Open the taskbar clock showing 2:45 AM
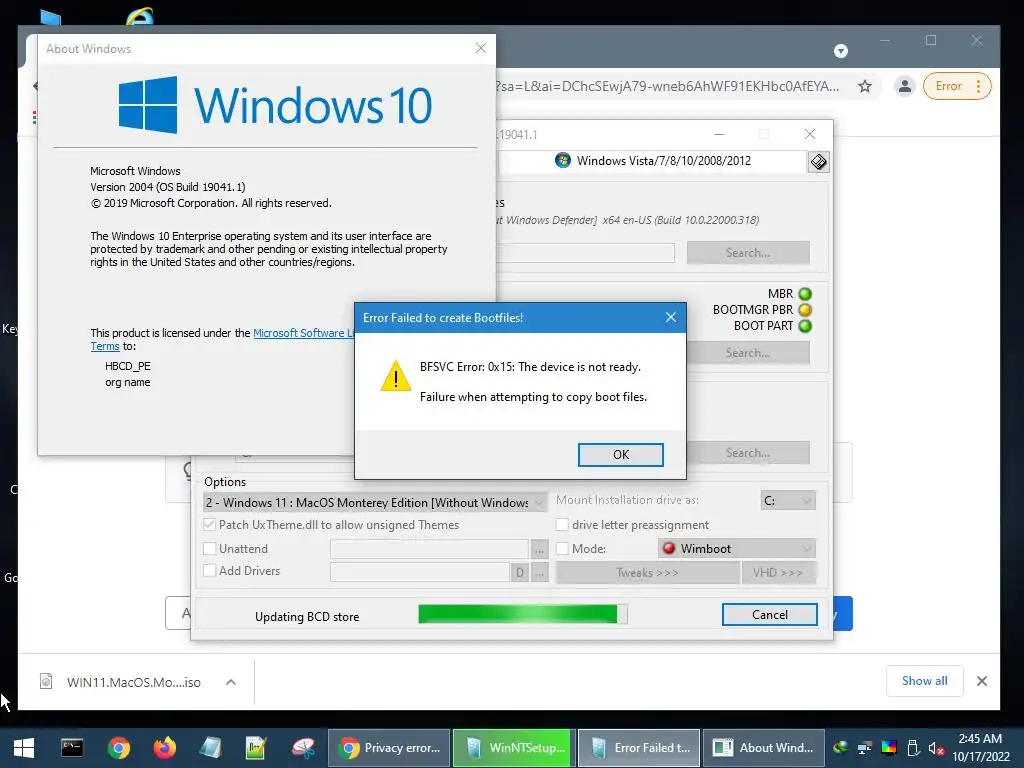The image size is (1024, 768). (x=980, y=748)
